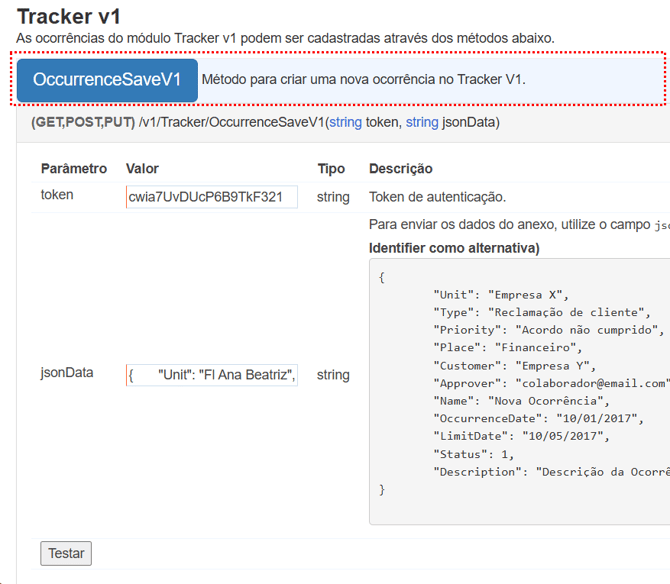The image size is (670, 584).
Task: Click the string type in jsonData row
Action: (x=333, y=375)
